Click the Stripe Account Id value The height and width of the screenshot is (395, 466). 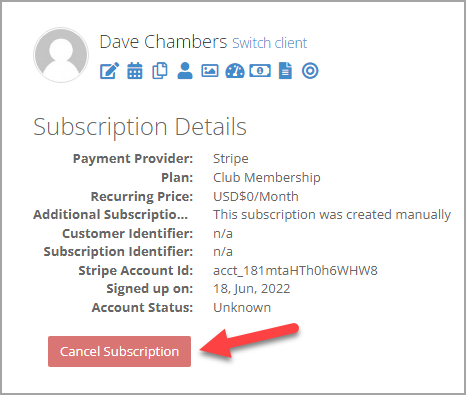pos(295,270)
